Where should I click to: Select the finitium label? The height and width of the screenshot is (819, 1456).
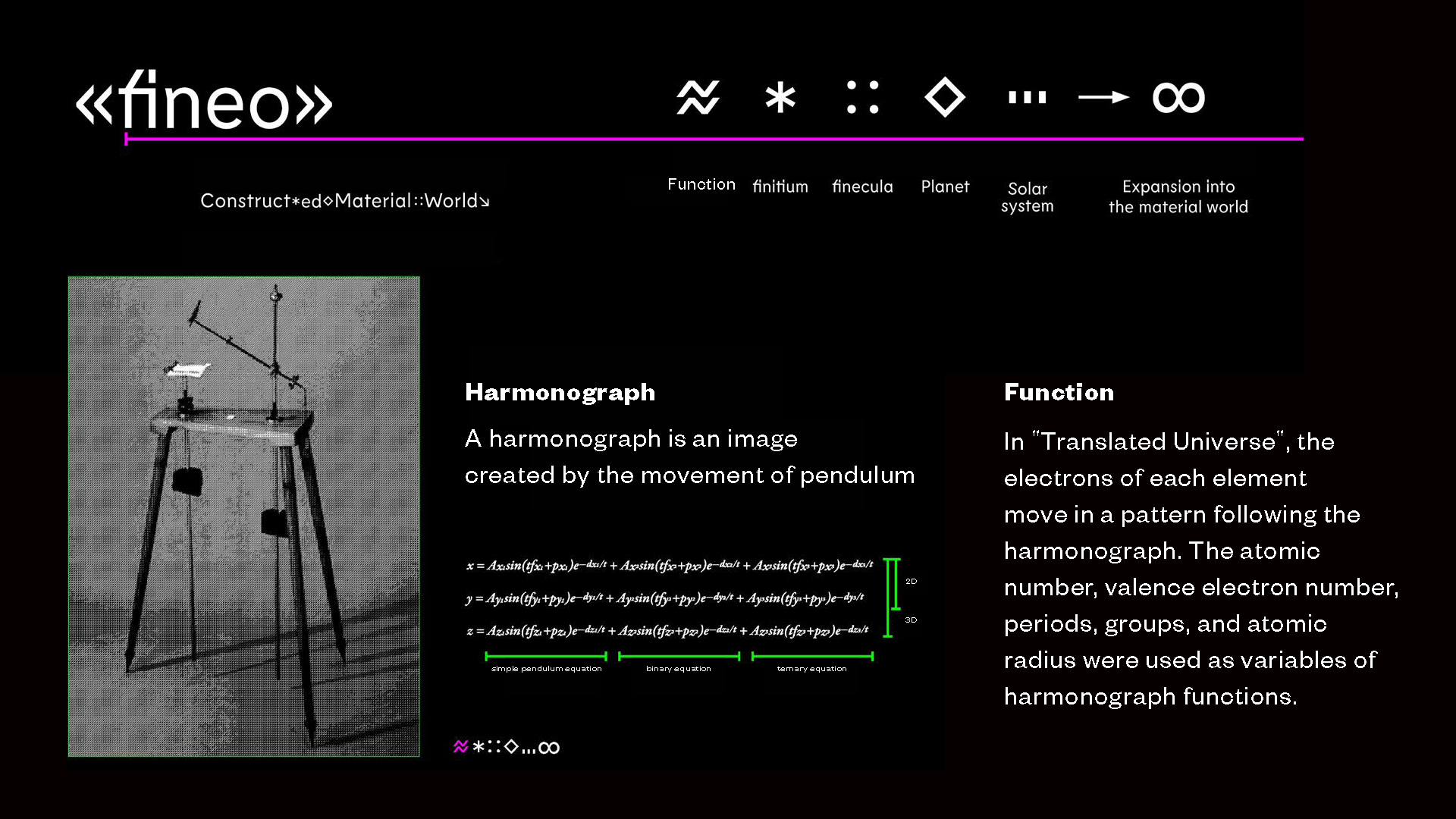click(780, 187)
